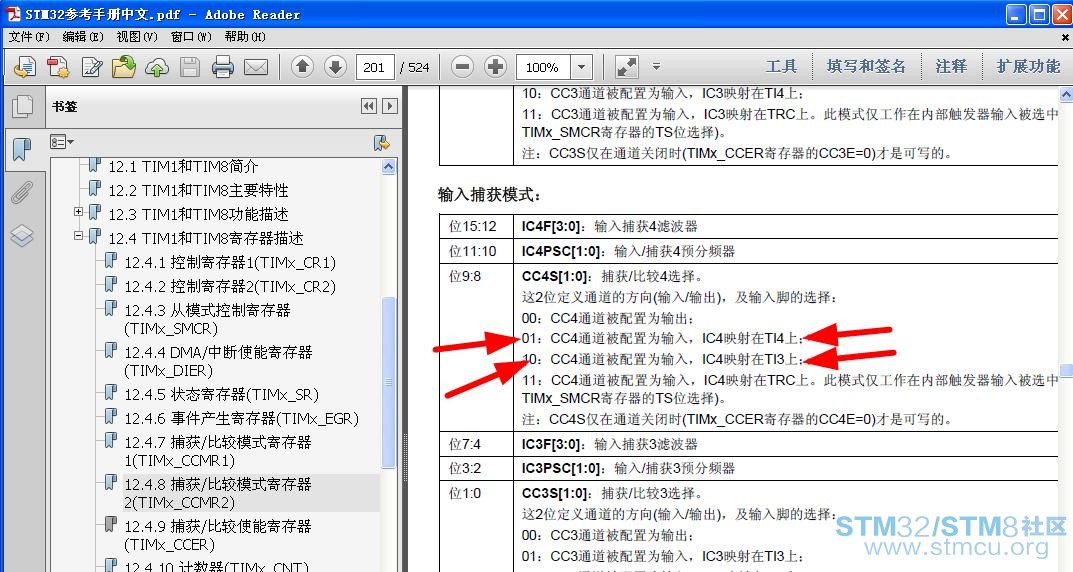Viewport: 1073px width, 572px height.
Task: Click the convert file to PDF online icon
Action: tap(25, 67)
